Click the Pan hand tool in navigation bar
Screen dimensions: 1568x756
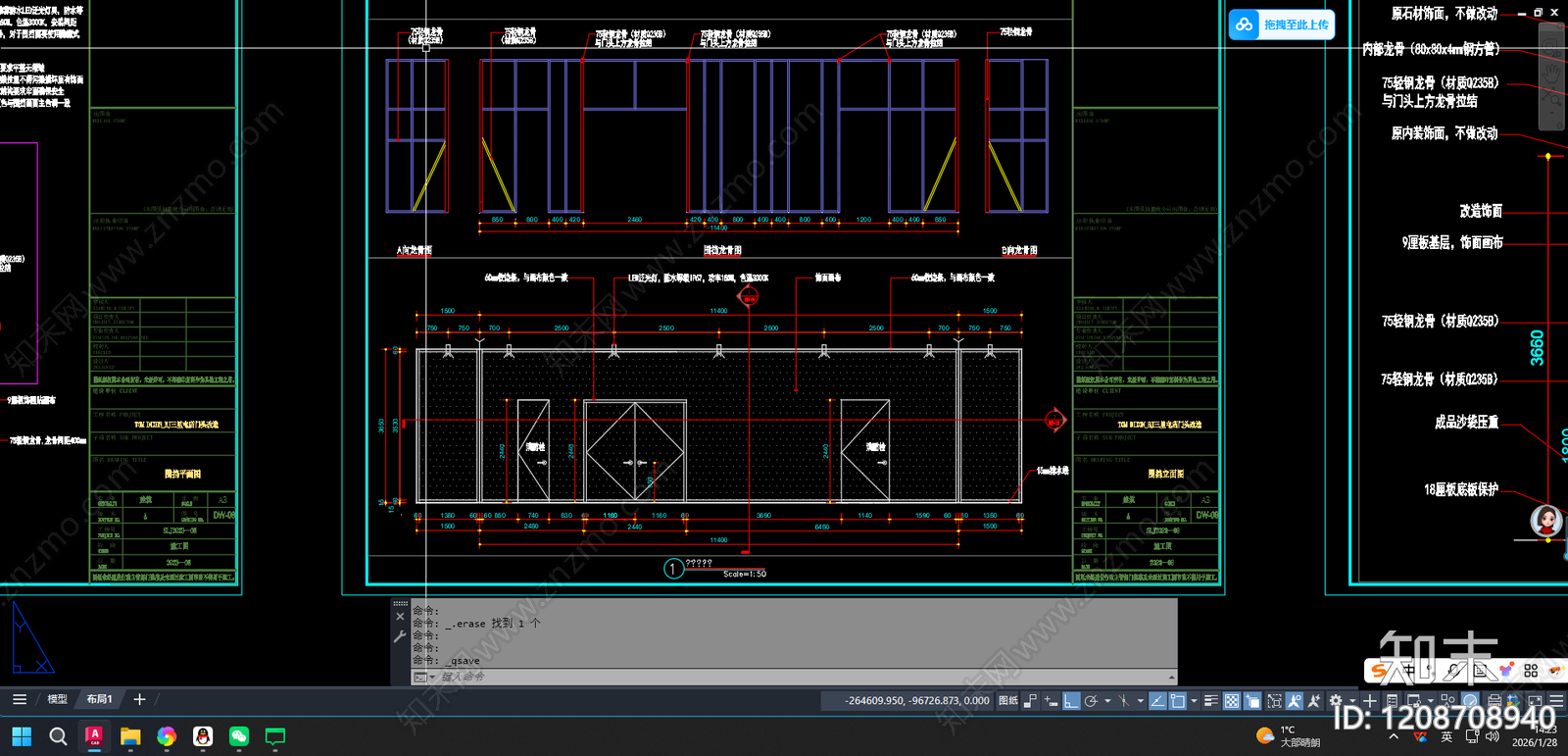(x=1551, y=74)
